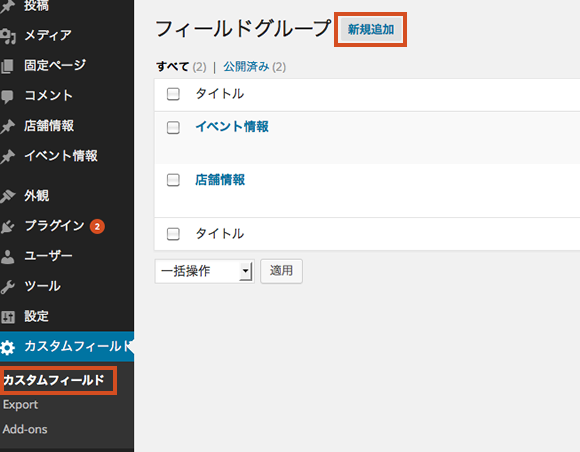This screenshot has height=452, width=580.
Task: Click the コメント speech bubble icon
Action: point(7,97)
